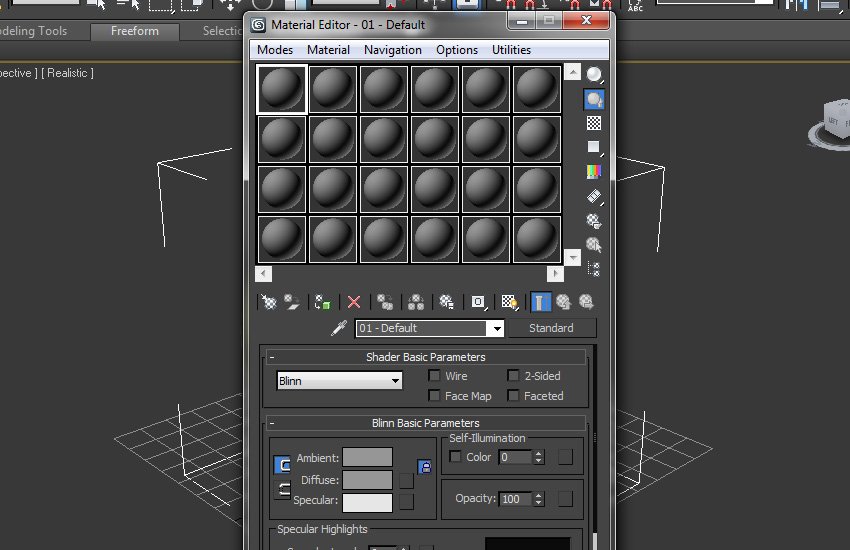
Task: Click Get Material icon
Action: (x=268, y=302)
